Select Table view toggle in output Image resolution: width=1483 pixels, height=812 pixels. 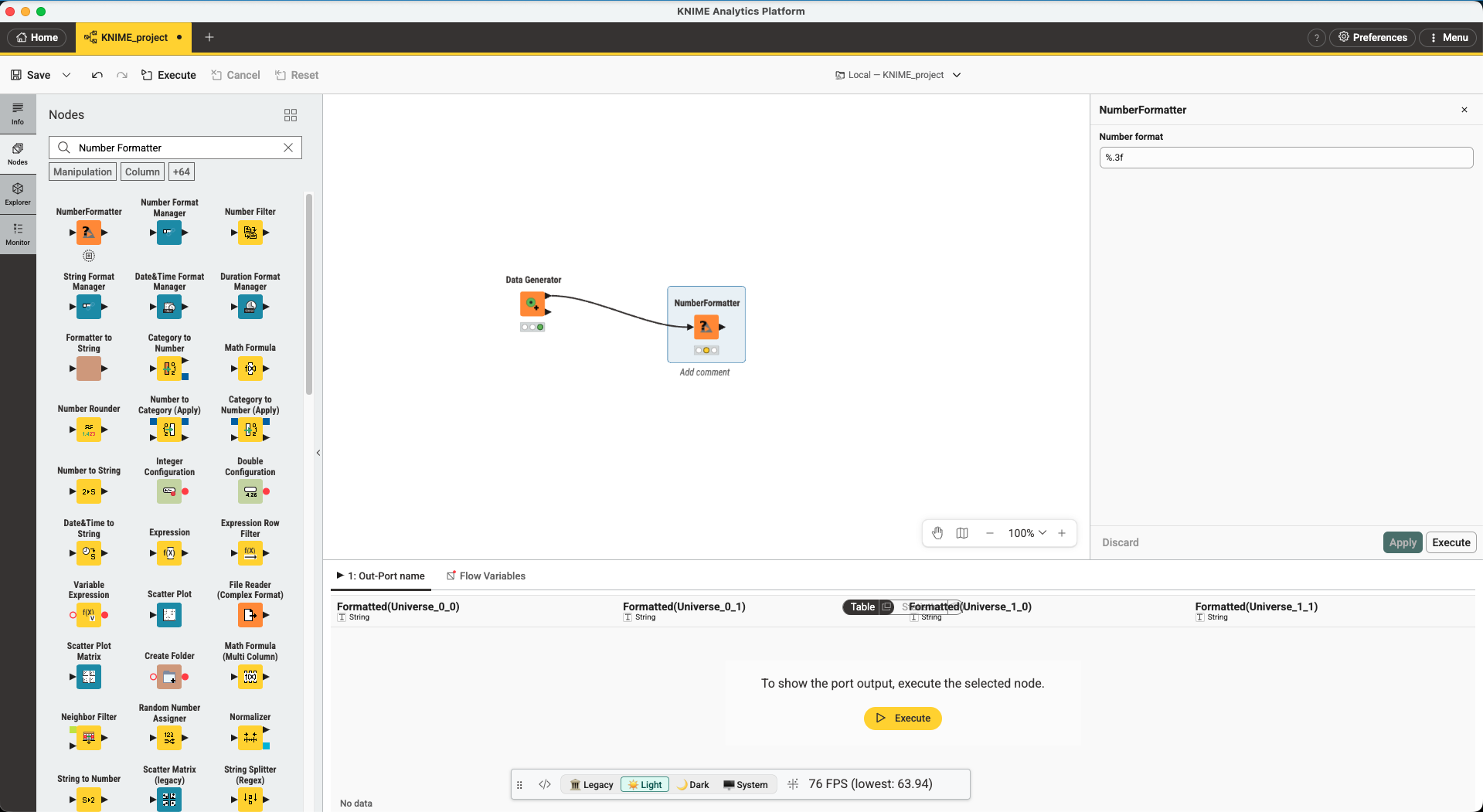[x=862, y=607]
